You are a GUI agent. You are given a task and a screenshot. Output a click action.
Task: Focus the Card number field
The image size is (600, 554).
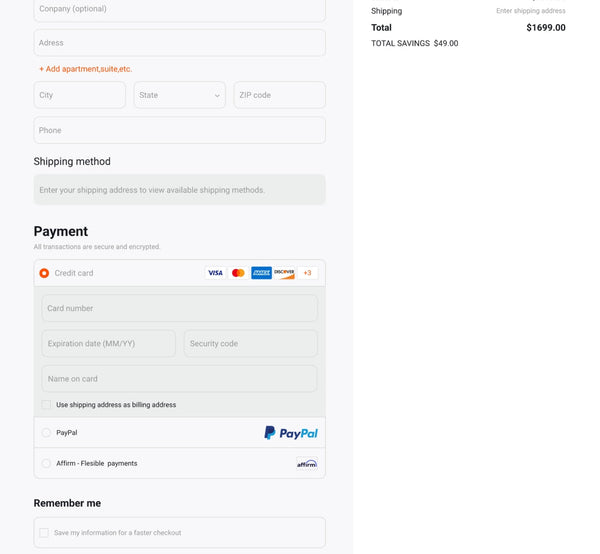point(180,308)
